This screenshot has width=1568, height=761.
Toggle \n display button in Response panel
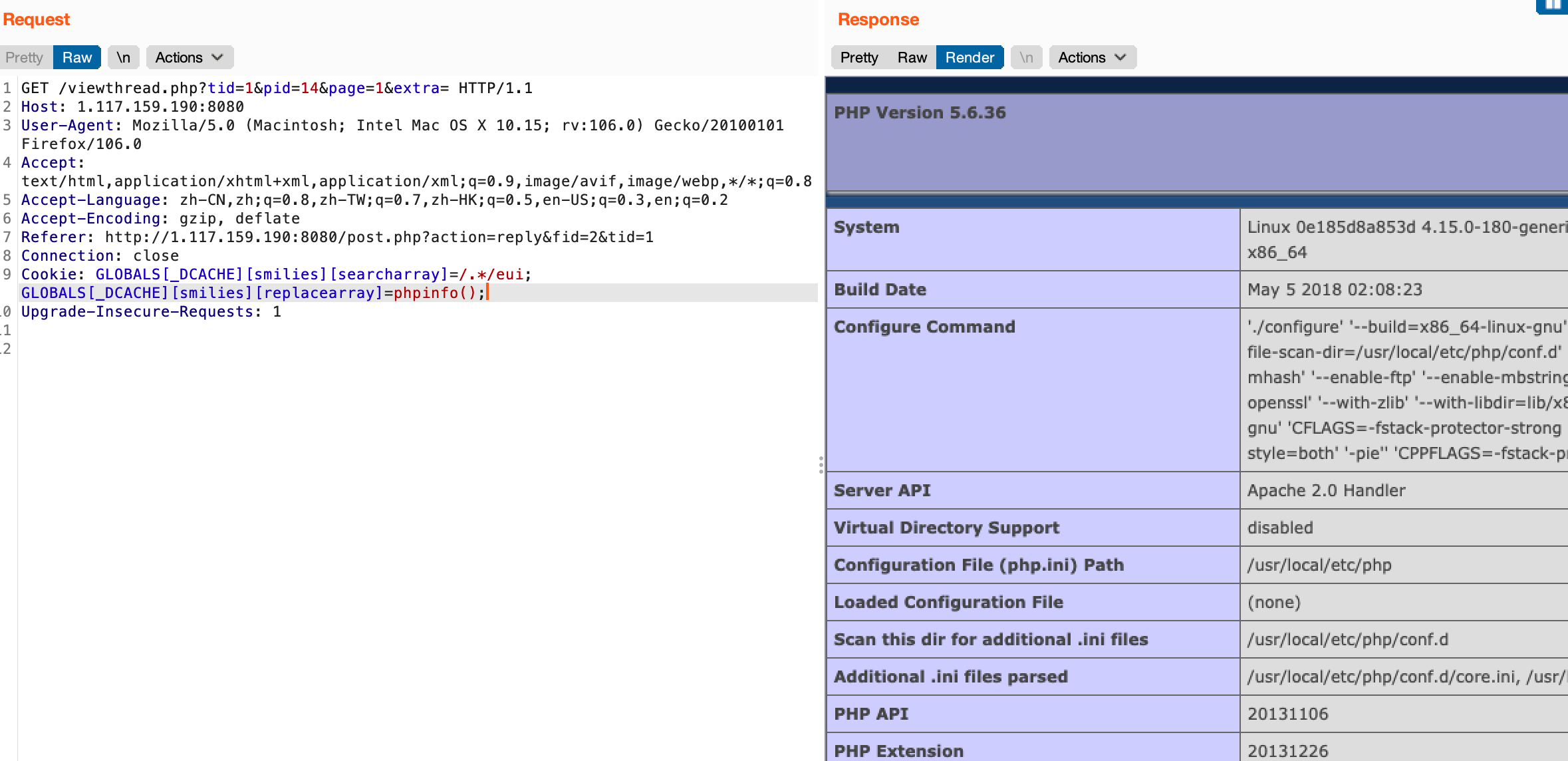pyautogui.click(x=1026, y=58)
